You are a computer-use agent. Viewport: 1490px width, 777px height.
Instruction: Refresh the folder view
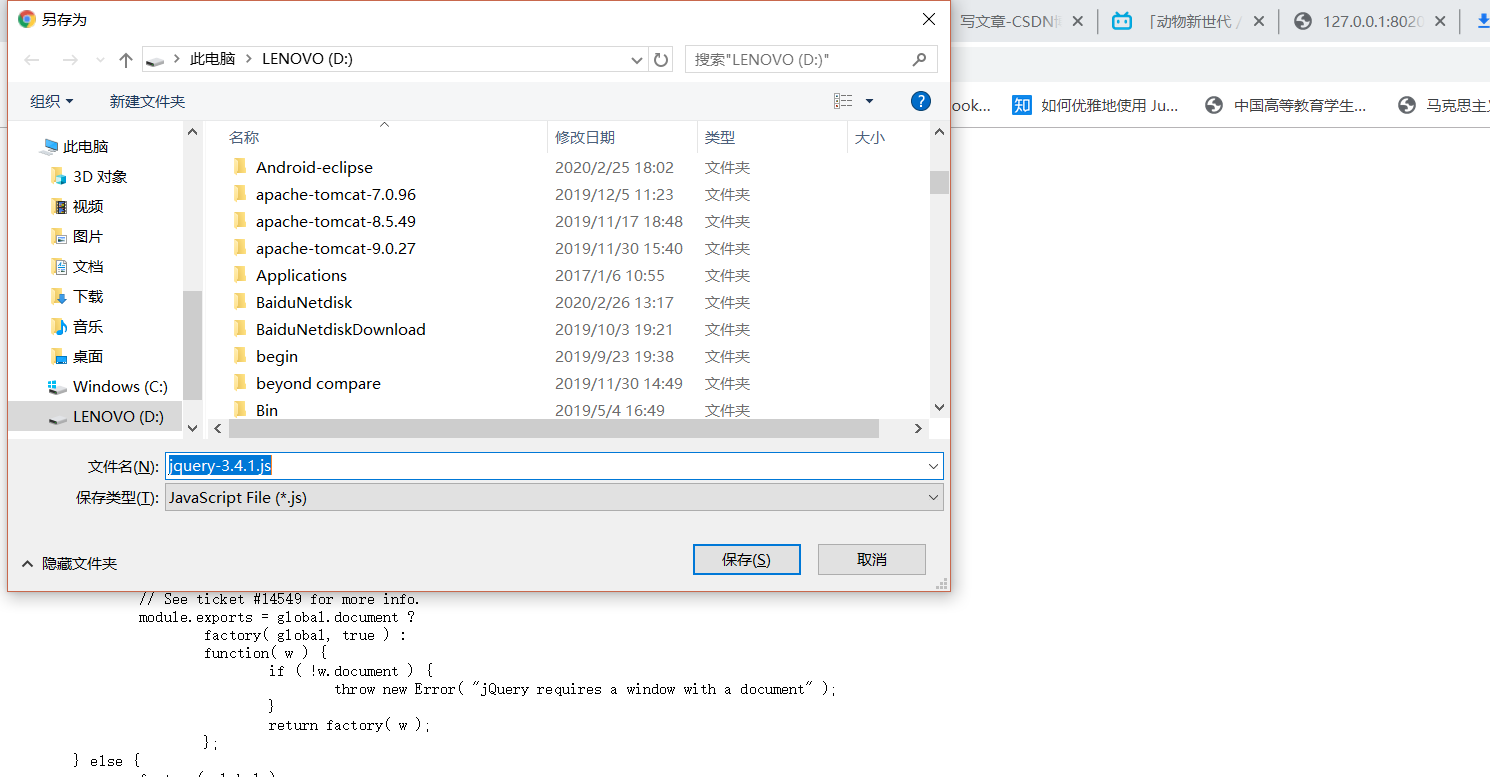(x=661, y=59)
